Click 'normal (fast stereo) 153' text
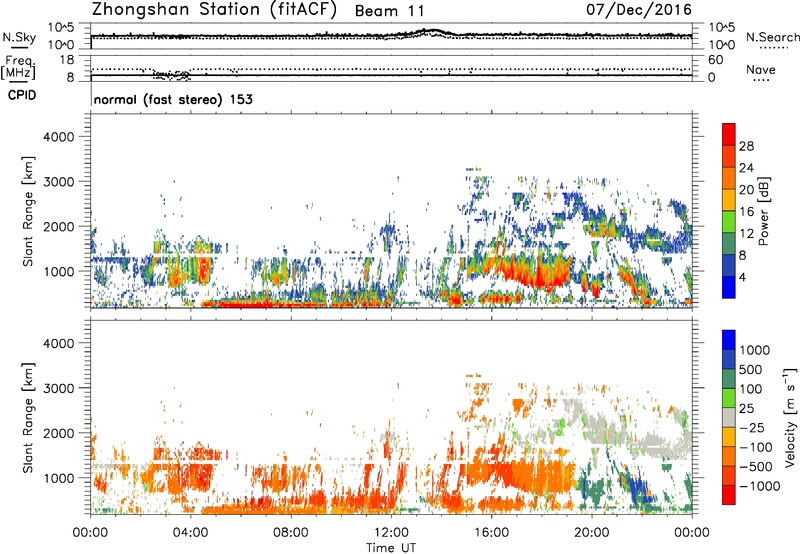This screenshot has width=800, height=554. click(173, 99)
